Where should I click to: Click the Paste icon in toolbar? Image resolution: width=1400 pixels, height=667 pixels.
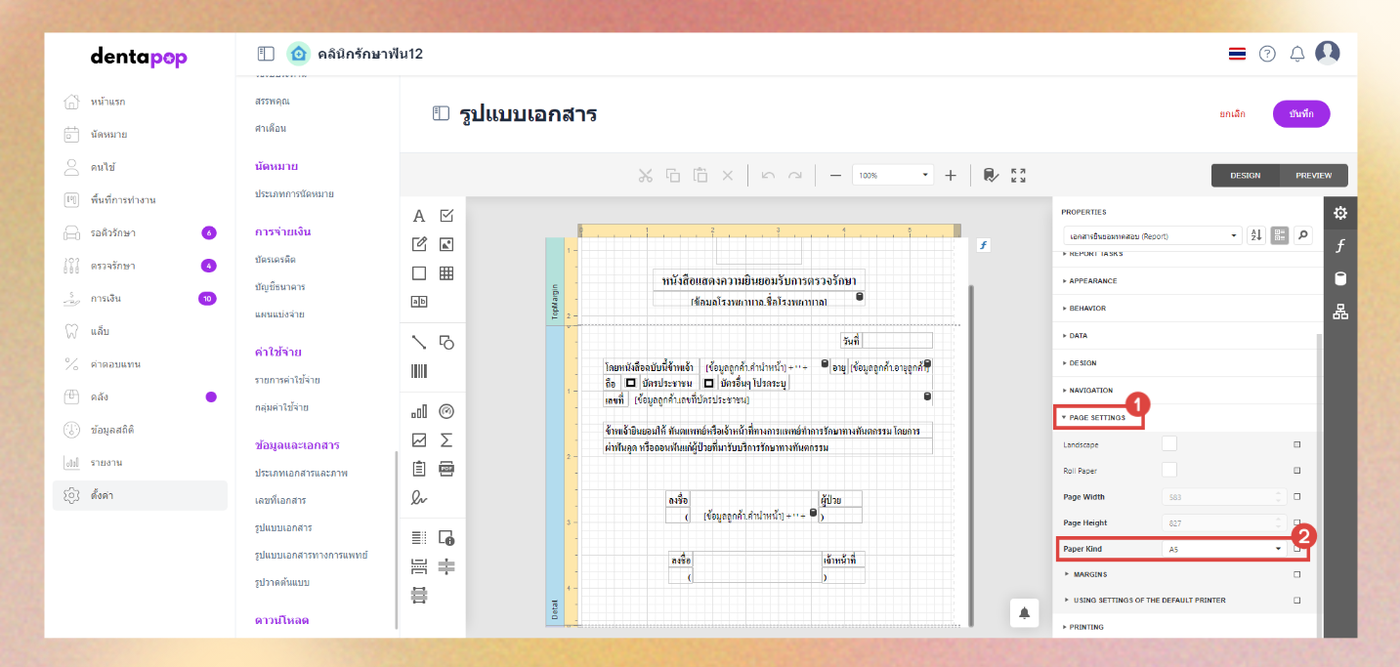click(x=700, y=175)
